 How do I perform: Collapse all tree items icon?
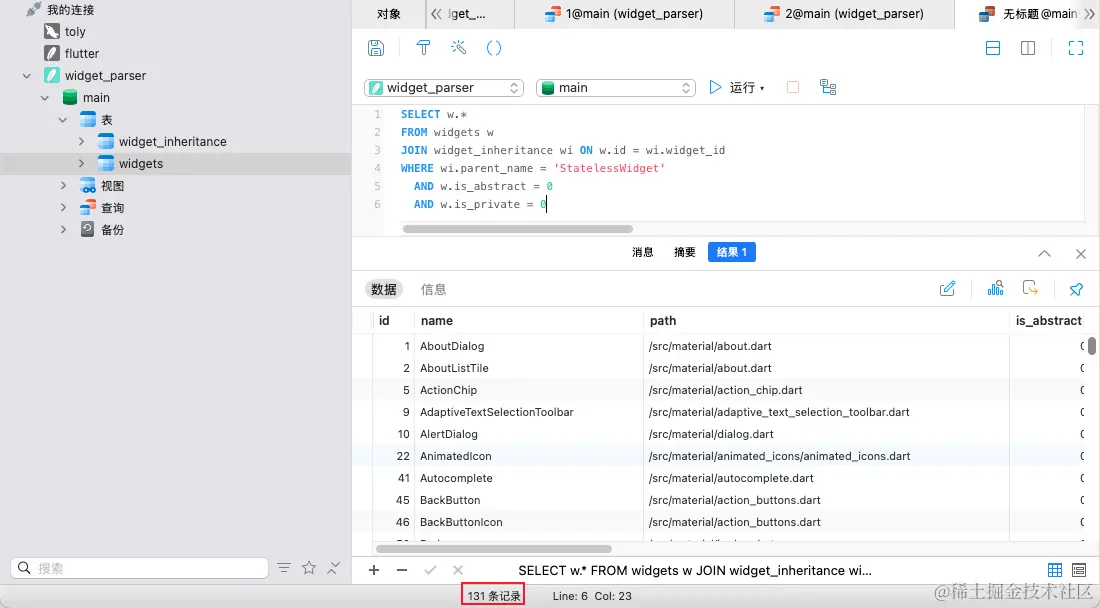pyautogui.click(x=334, y=567)
